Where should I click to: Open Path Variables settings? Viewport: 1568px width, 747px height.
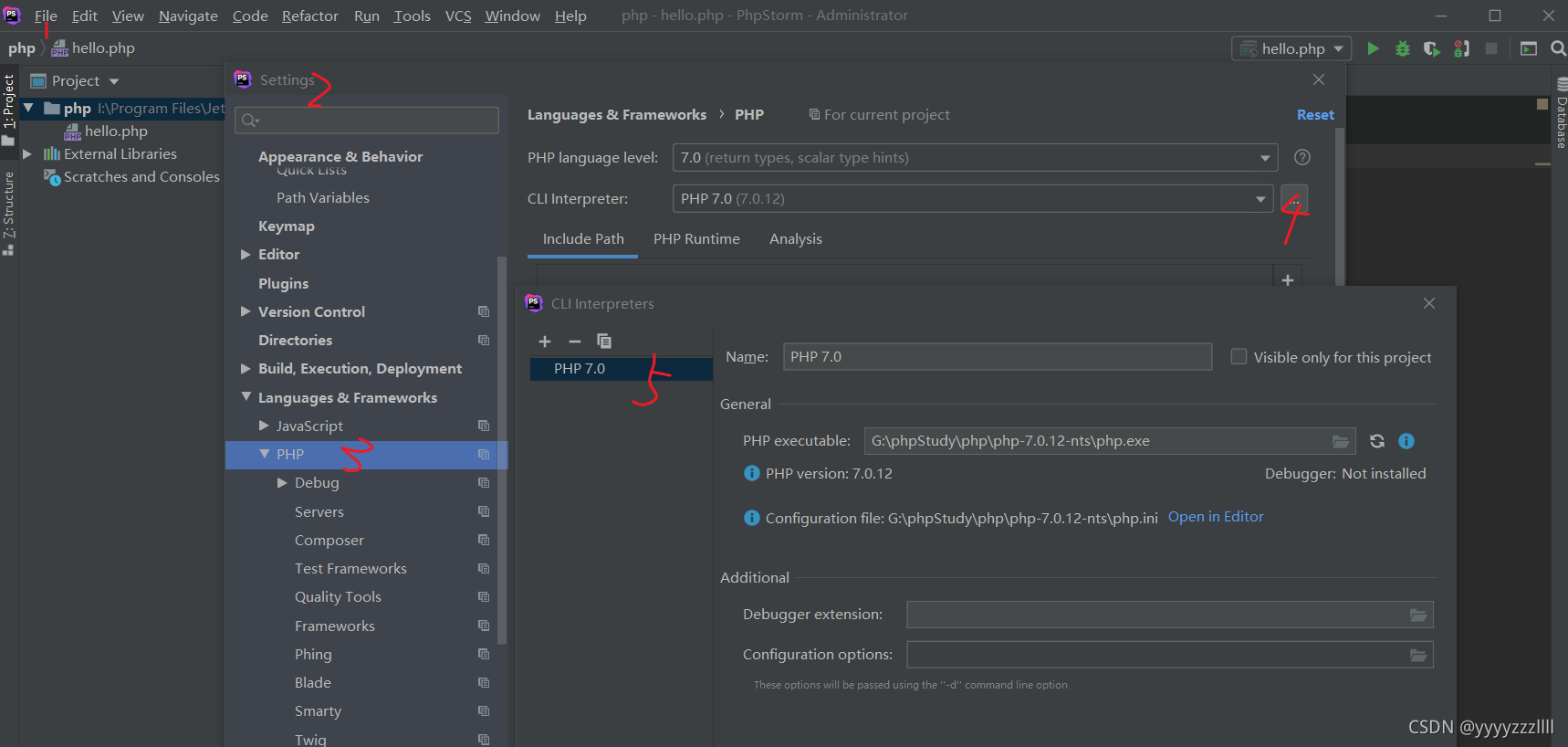coord(323,197)
